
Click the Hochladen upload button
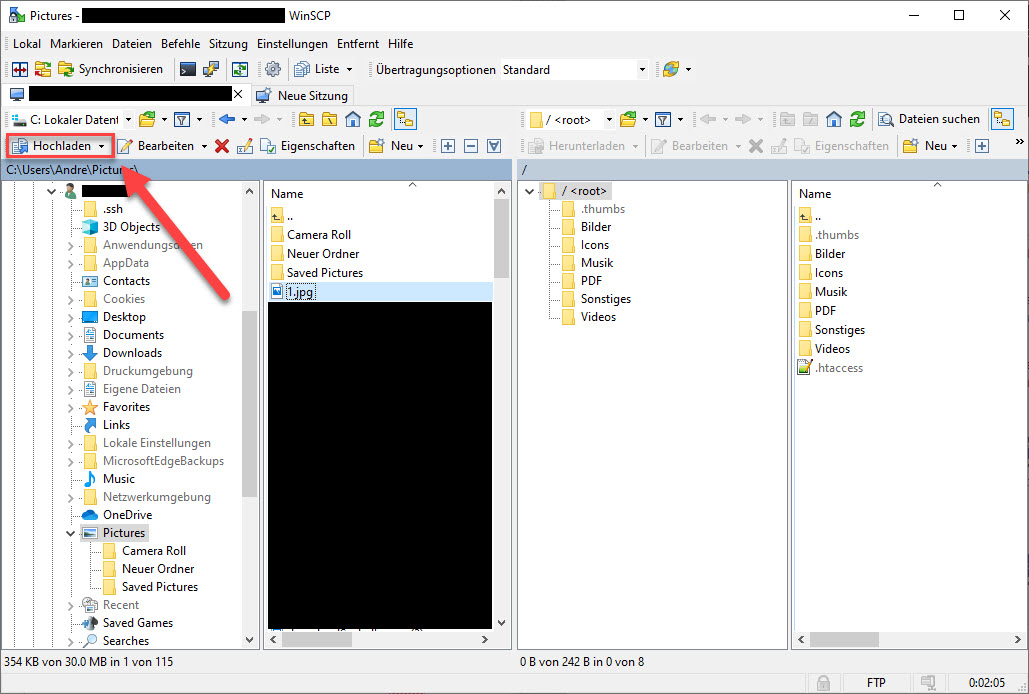52,146
